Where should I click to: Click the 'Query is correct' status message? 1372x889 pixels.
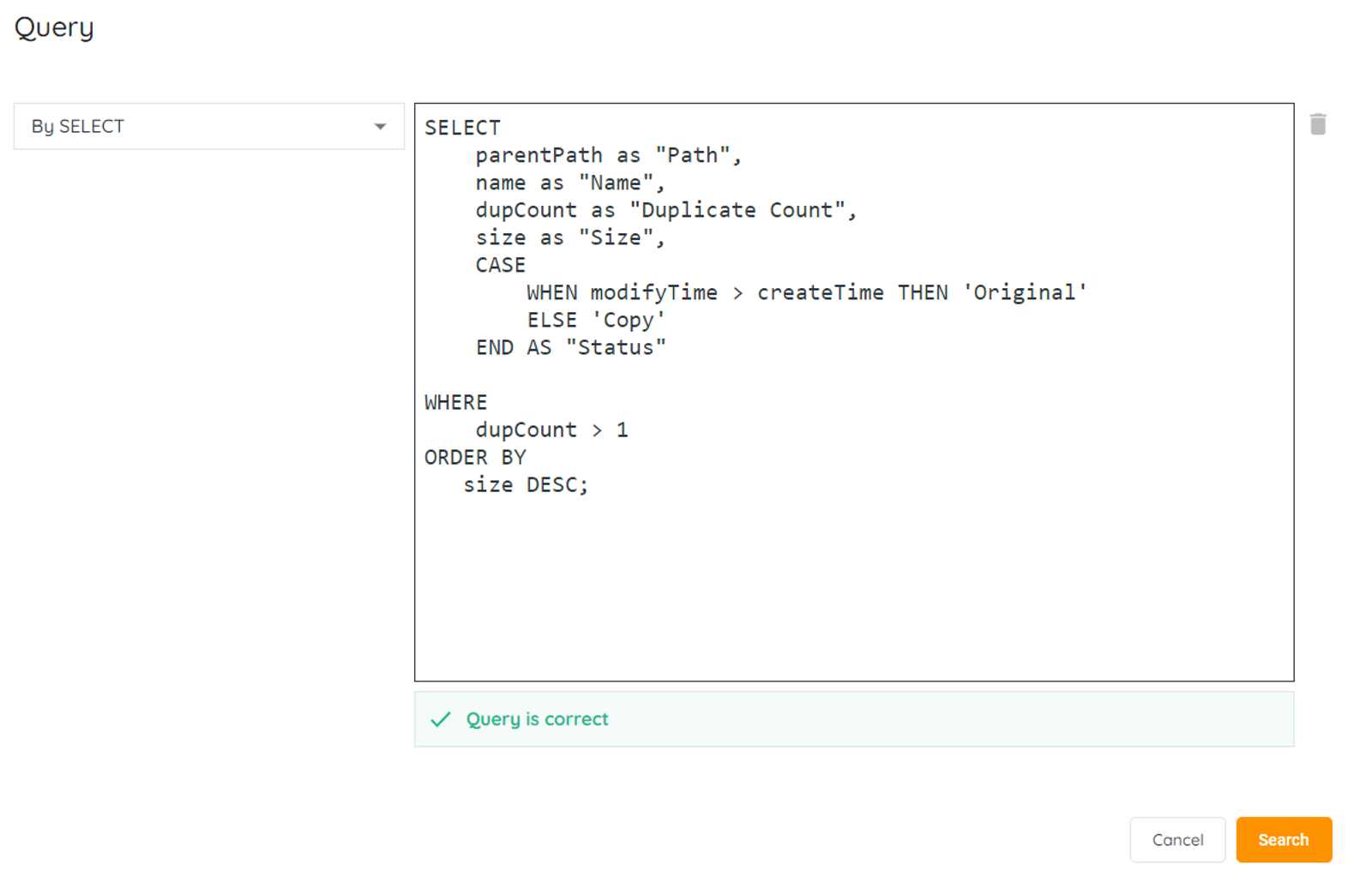(x=537, y=719)
